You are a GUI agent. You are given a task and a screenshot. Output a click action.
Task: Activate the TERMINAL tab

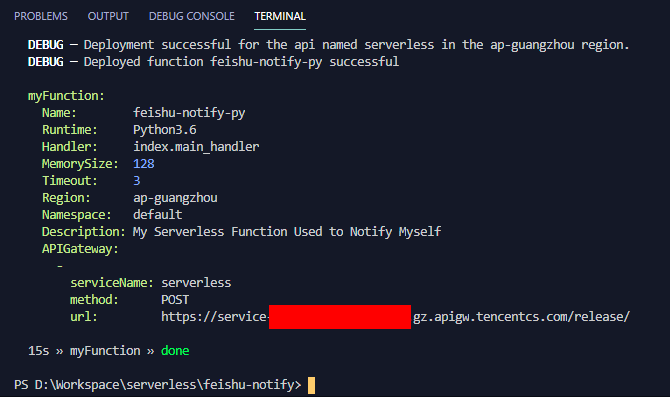[280, 16]
